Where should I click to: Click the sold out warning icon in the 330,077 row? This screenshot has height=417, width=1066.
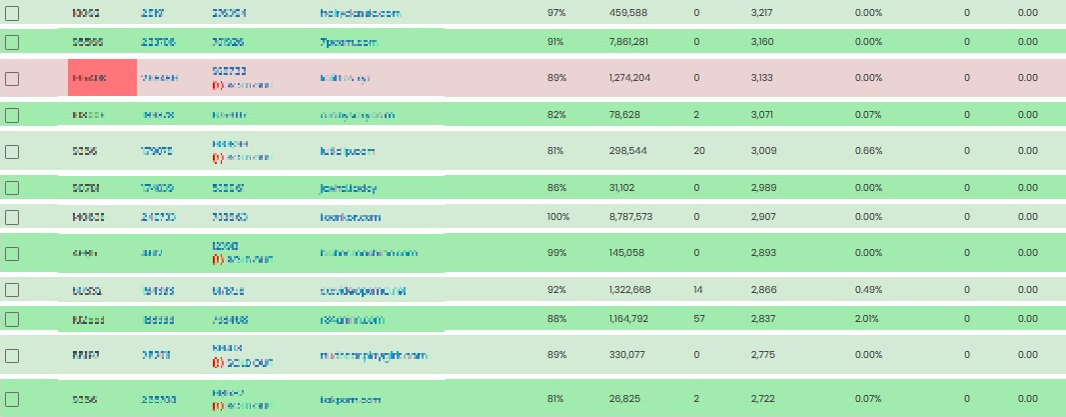217,362
